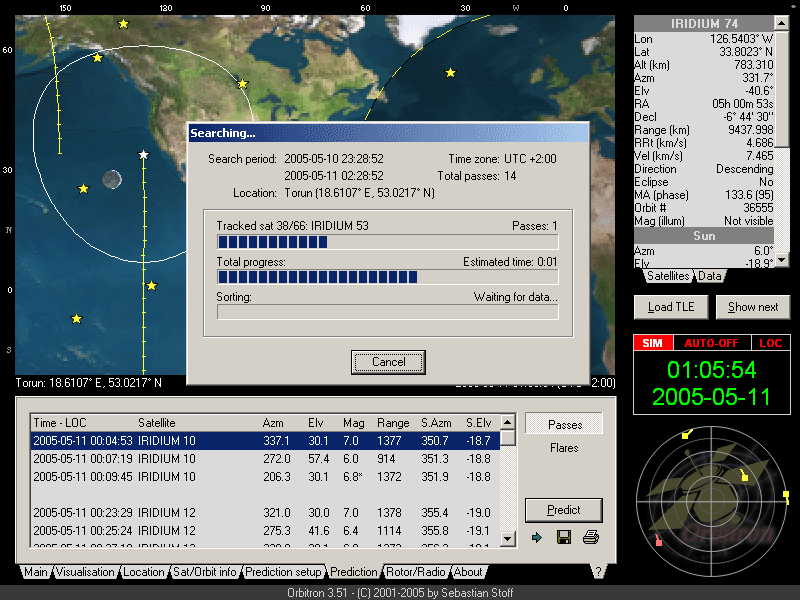Open the Rotor/Radio tab
The width and height of the screenshot is (800, 600).
[x=415, y=572]
